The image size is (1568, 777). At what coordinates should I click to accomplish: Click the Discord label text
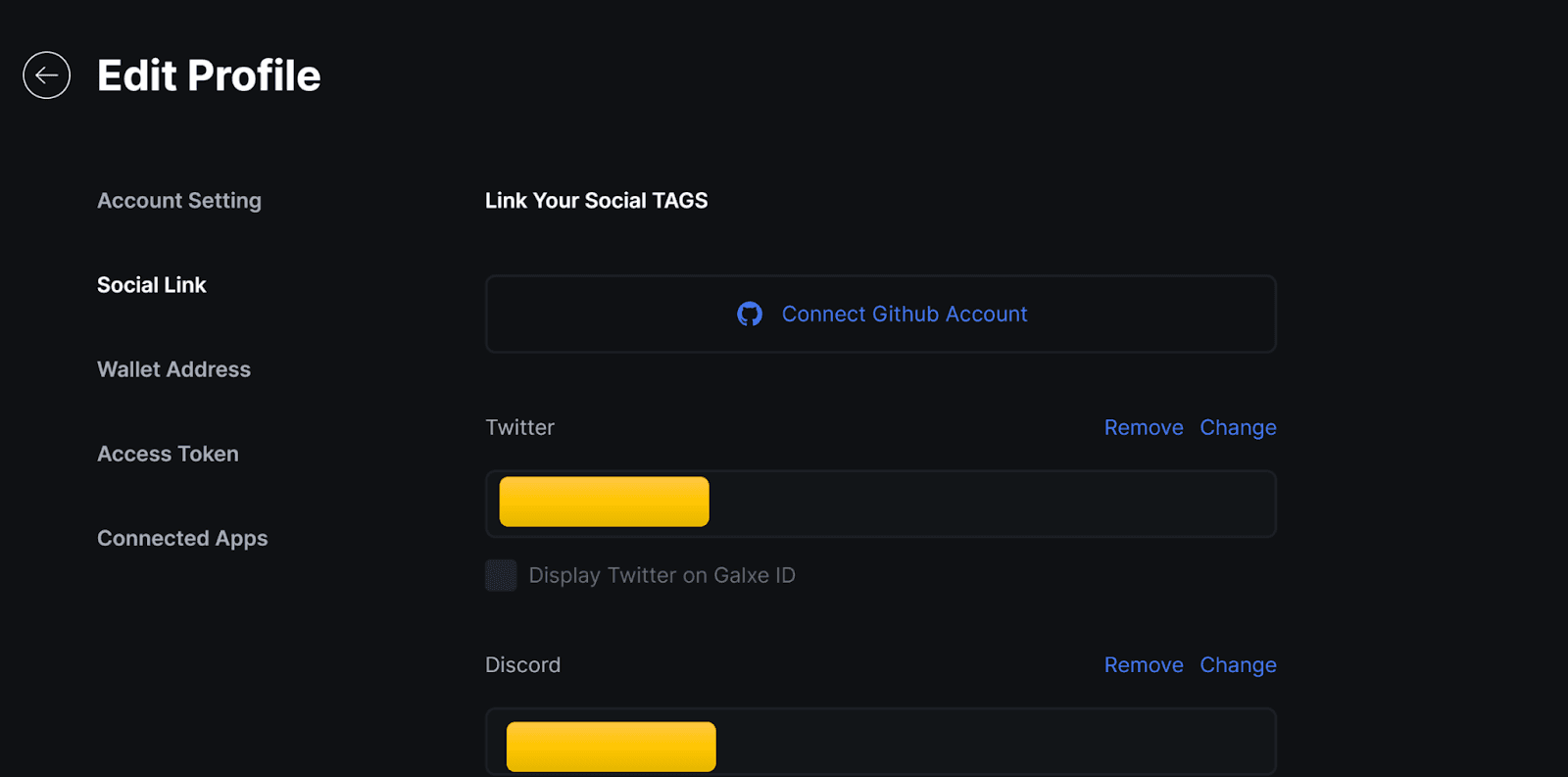[x=523, y=664]
